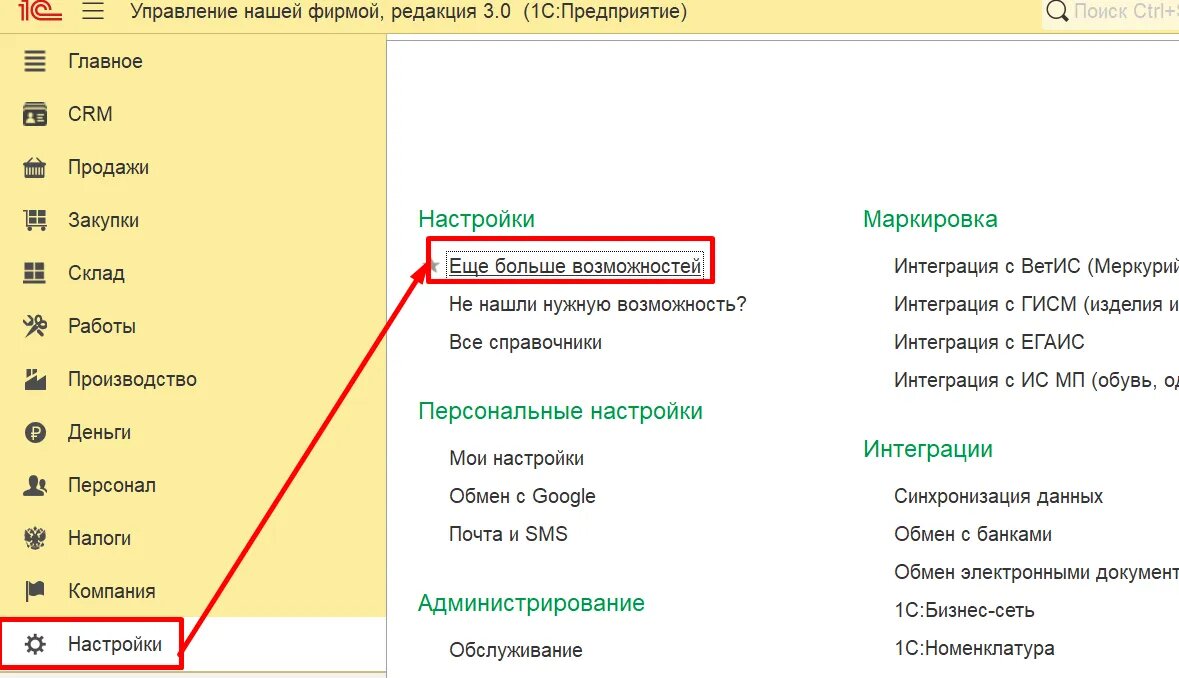Click the Персонал people icon
Viewport: 1179px width, 678px height.
click(x=35, y=485)
